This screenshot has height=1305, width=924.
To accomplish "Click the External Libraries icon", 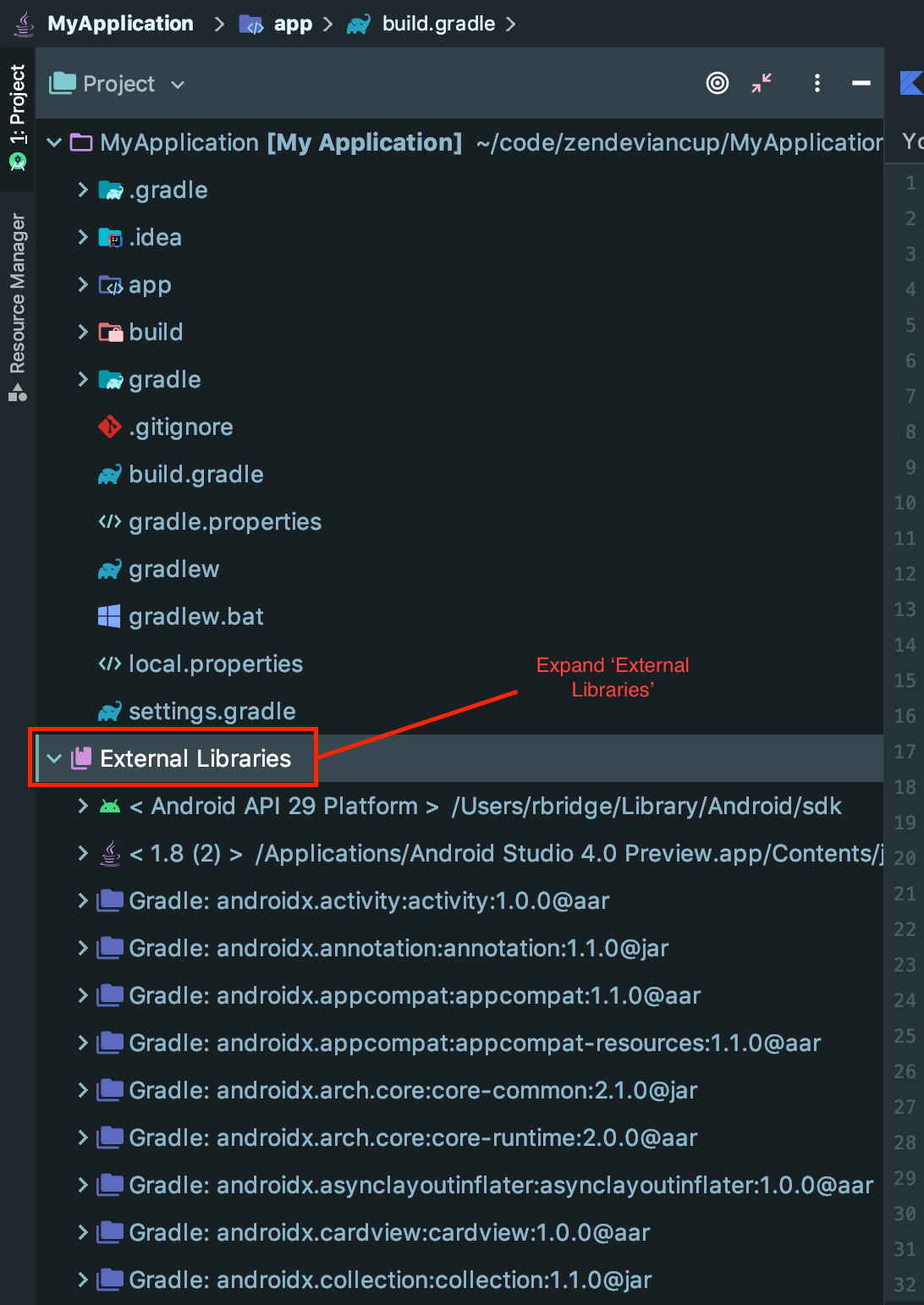I will click(81, 758).
